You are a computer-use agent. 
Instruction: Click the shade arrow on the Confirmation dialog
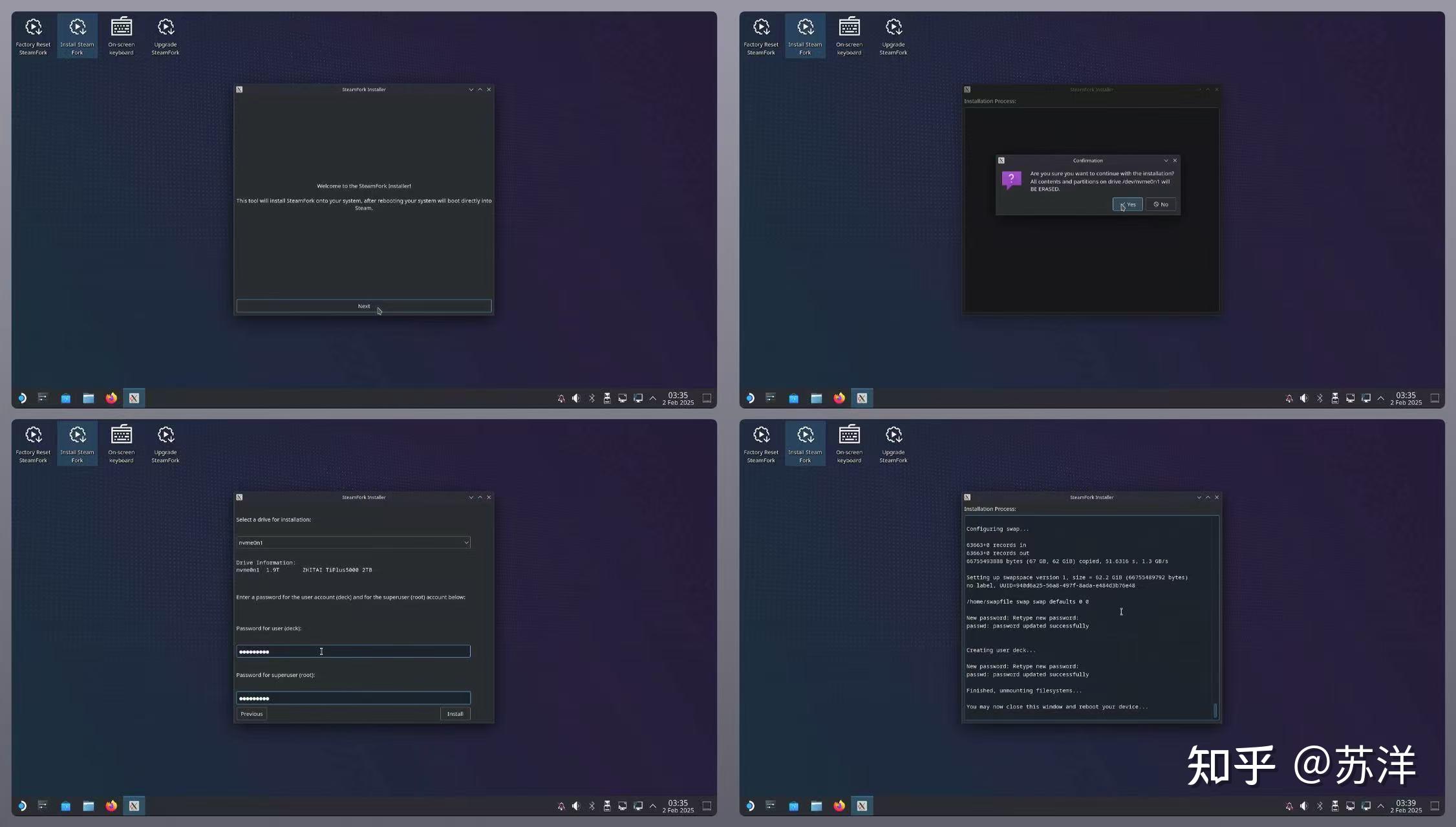click(x=1166, y=160)
